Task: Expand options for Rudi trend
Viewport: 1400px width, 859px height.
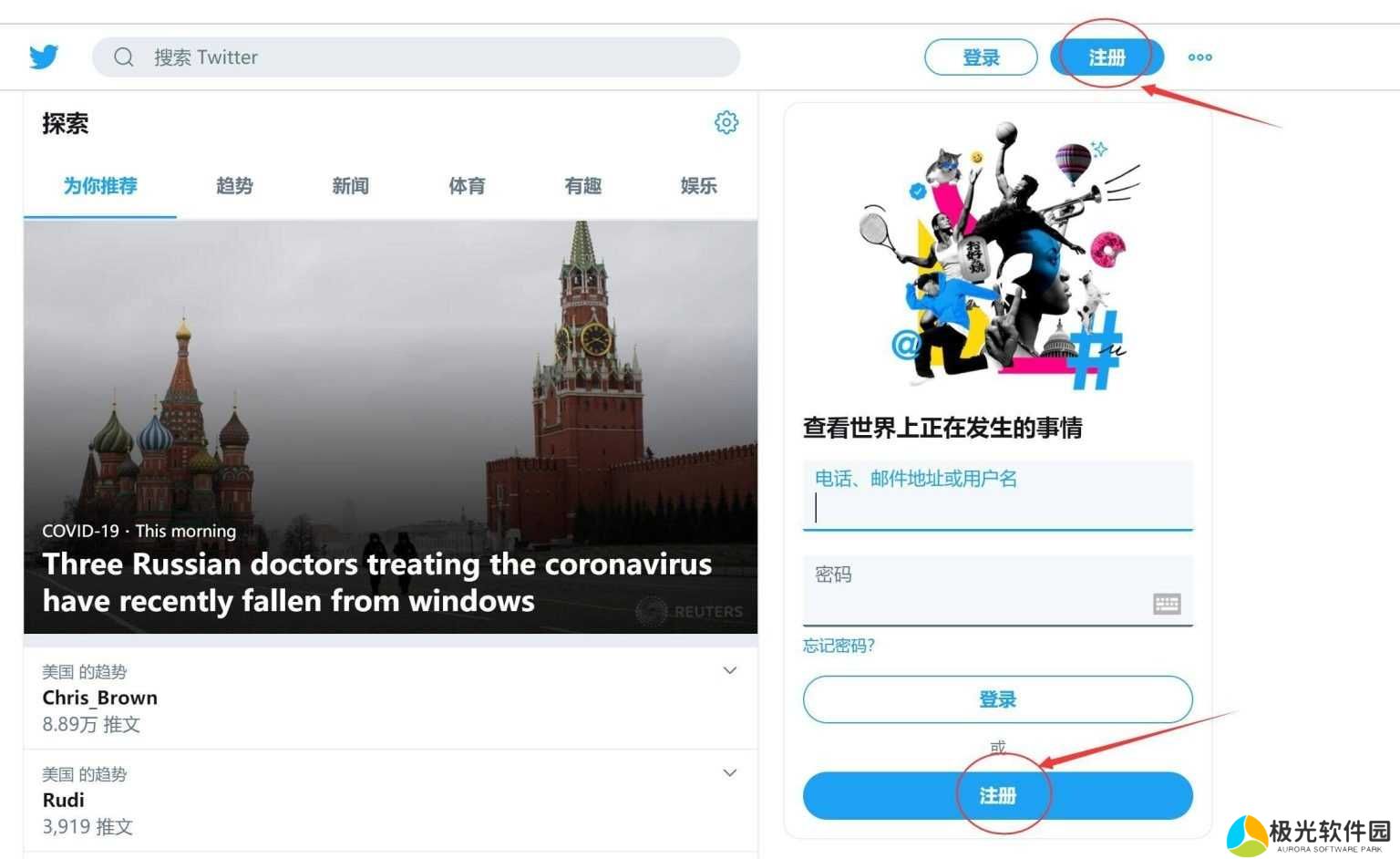Action: click(x=730, y=772)
